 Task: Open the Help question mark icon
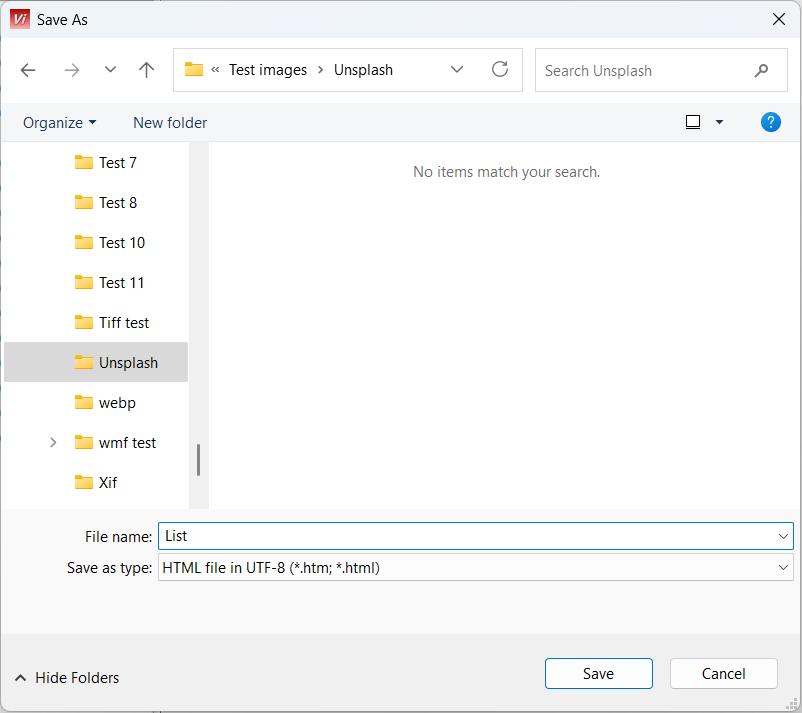(x=770, y=122)
